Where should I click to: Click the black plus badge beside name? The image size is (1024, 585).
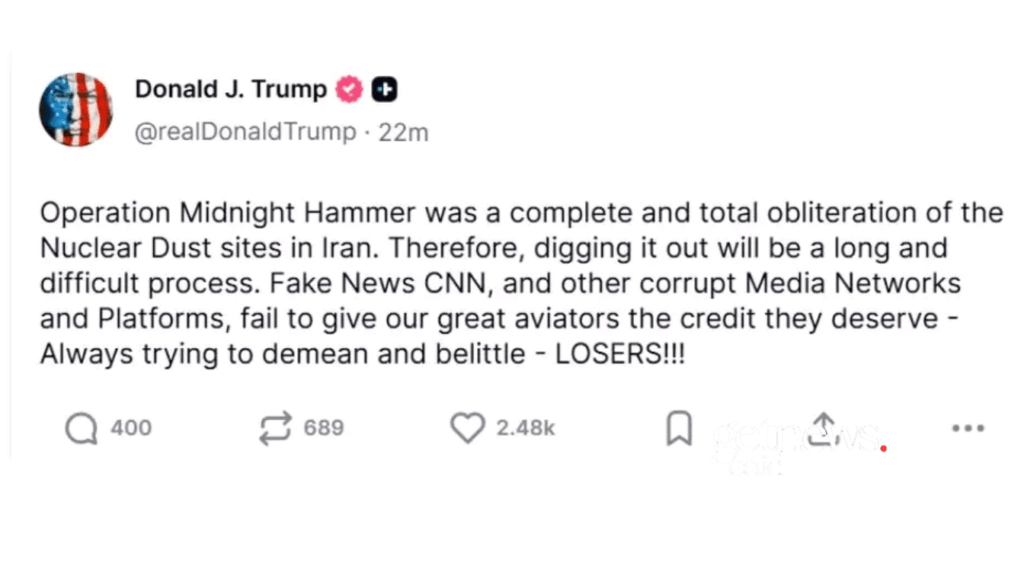384,90
